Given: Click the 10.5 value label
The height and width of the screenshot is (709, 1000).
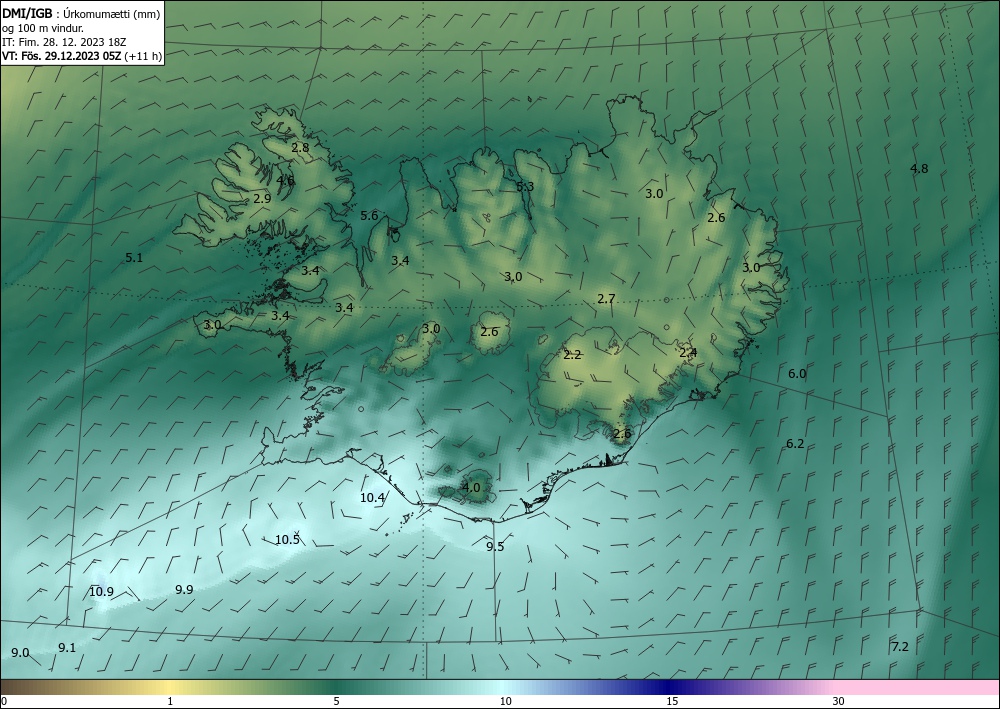Looking at the screenshot, I should (287, 539).
